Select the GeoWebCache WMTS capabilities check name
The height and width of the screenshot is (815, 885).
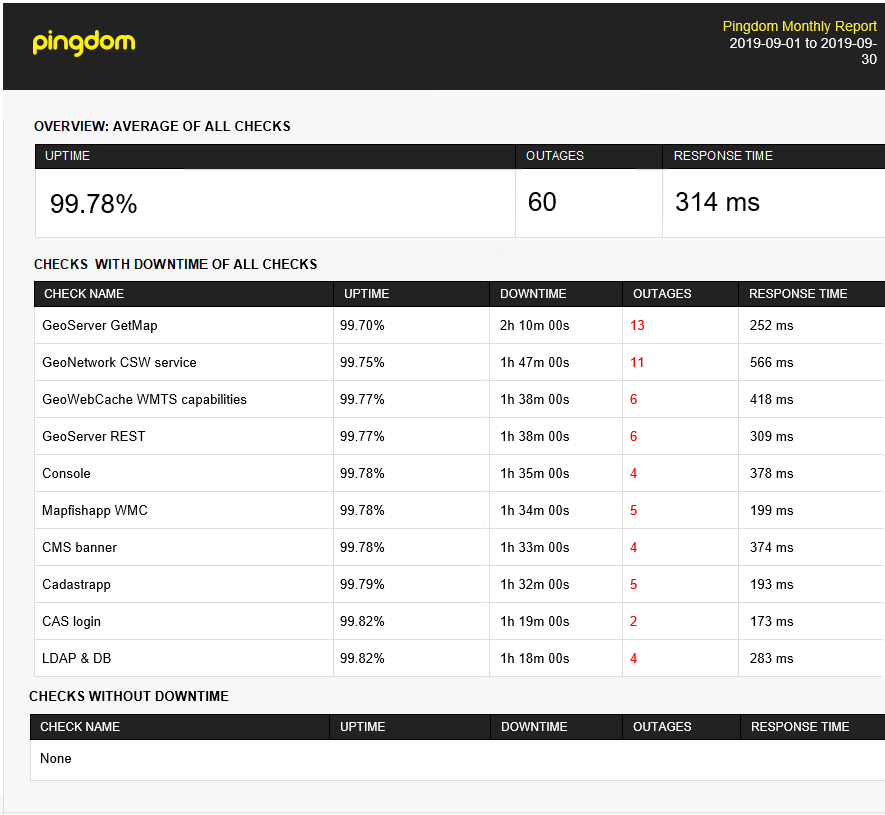click(144, 399)
